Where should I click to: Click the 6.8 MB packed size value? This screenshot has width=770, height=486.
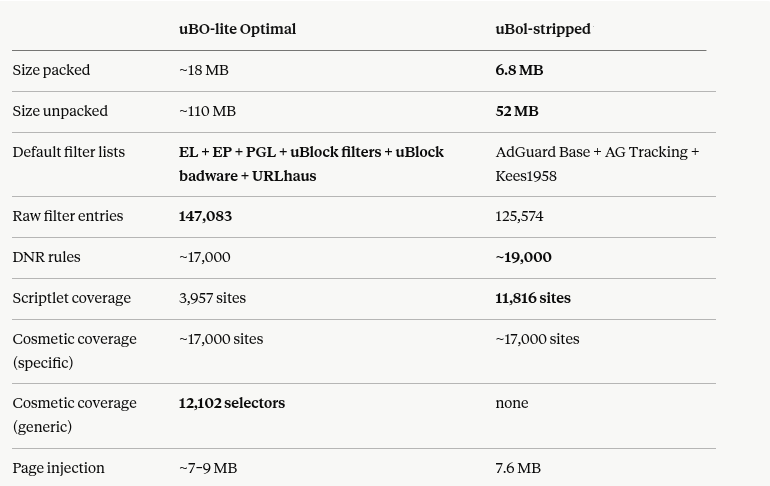[x=519, y=70]
